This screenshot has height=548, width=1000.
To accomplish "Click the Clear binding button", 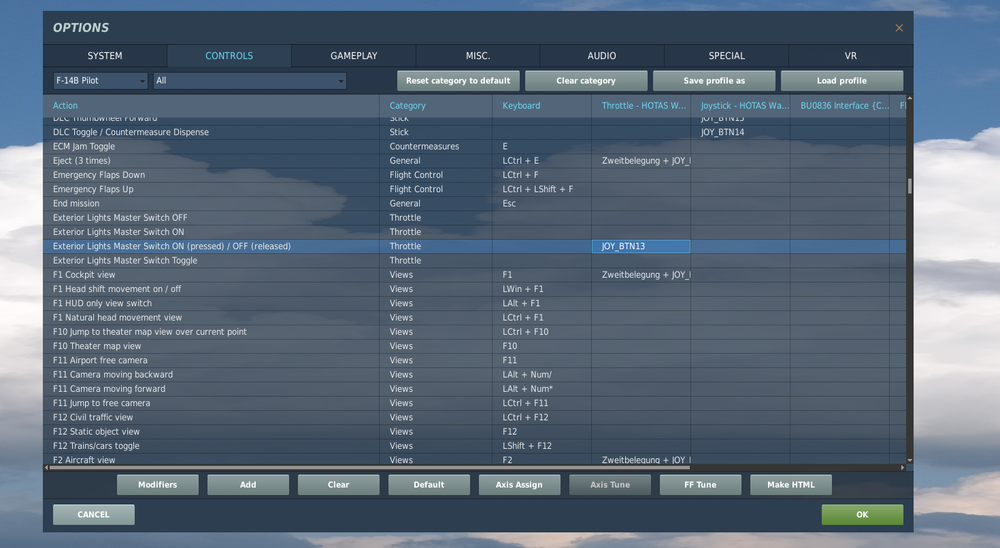I will tap(339, 485).
